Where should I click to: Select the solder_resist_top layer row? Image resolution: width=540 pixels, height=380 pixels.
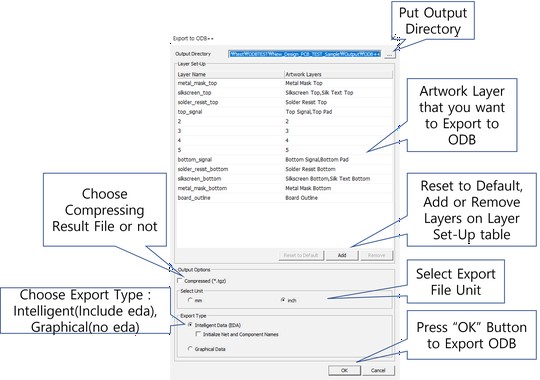coord(284,102)
